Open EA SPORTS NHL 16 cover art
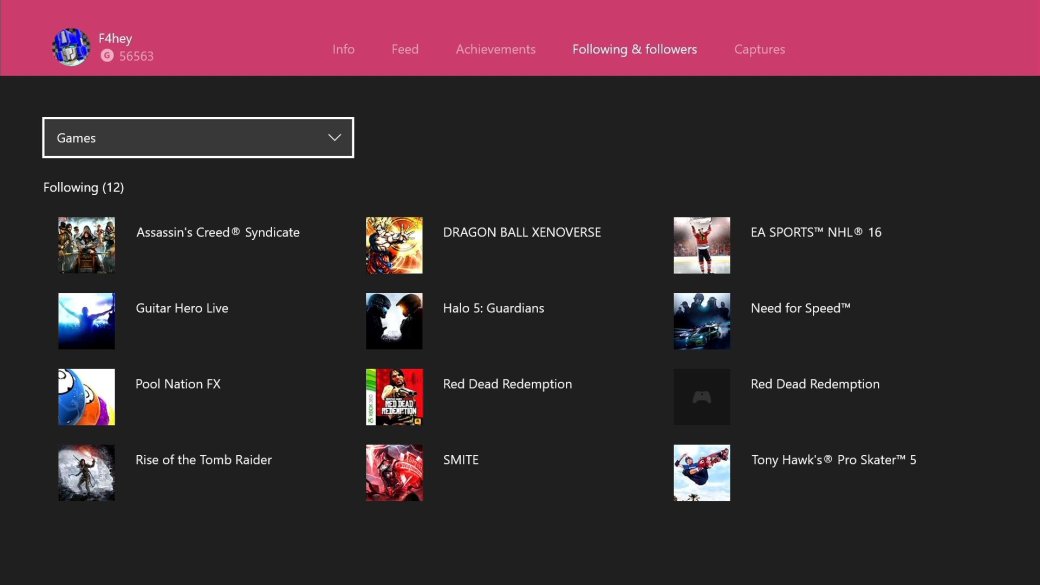 [702, 245]
